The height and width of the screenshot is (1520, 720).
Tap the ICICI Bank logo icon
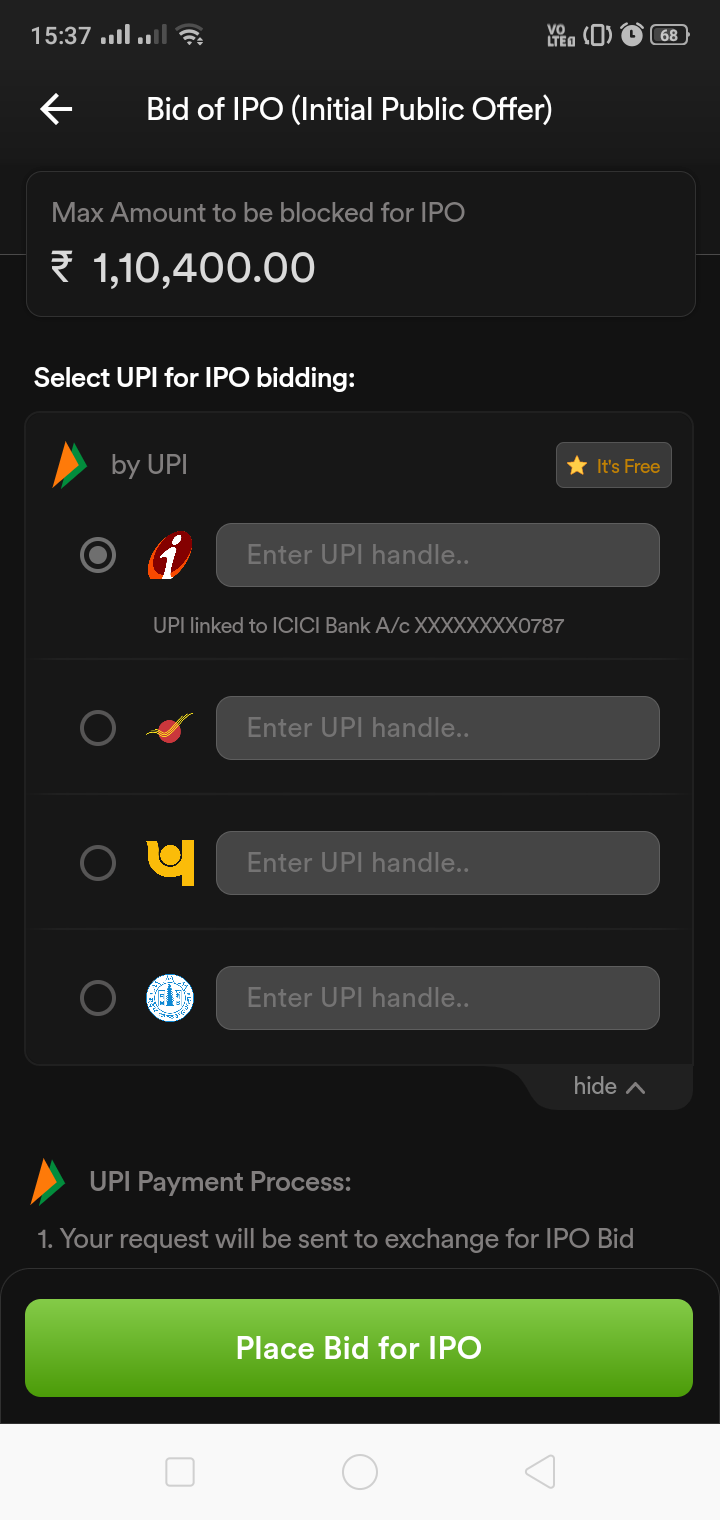[170, 555]
